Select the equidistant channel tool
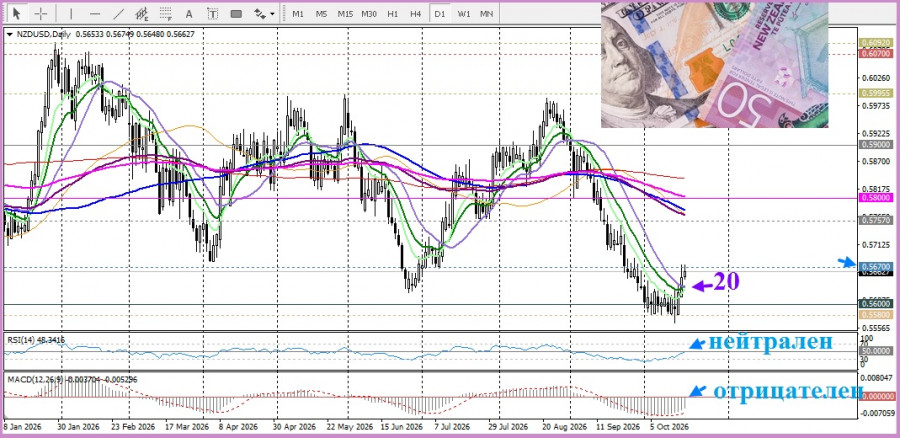 pos(142,13)
